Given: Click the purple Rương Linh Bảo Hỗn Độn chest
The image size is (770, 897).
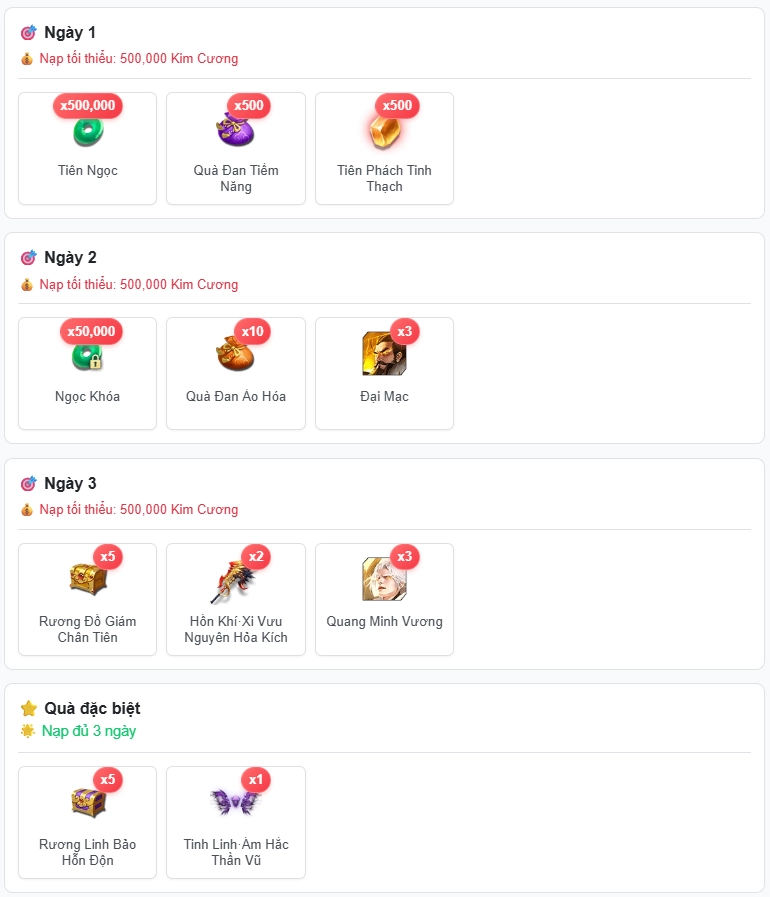Looking at the screenshot, I should click(x=88, y=802).
